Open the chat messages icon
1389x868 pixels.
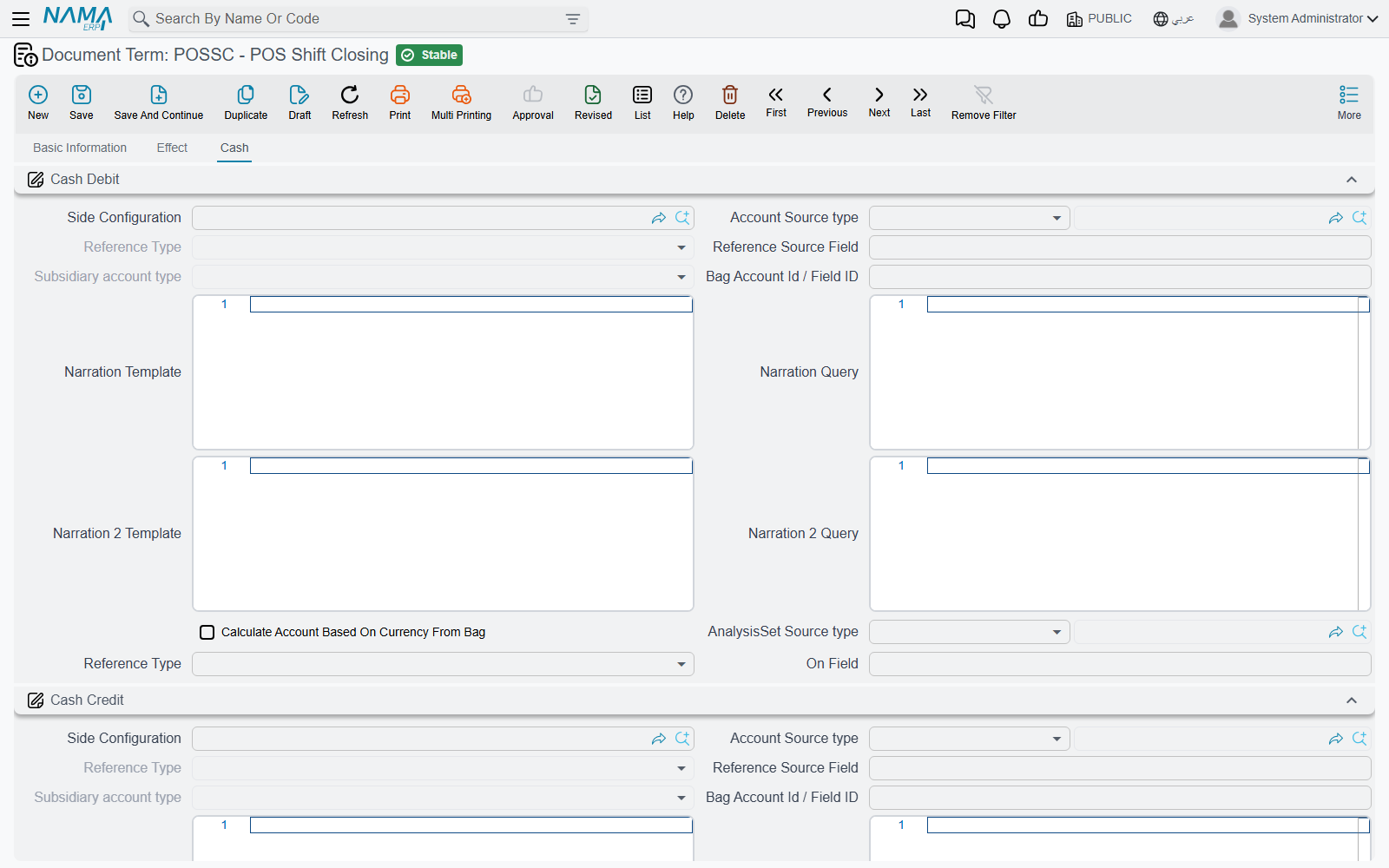click(x=965, y=19)
